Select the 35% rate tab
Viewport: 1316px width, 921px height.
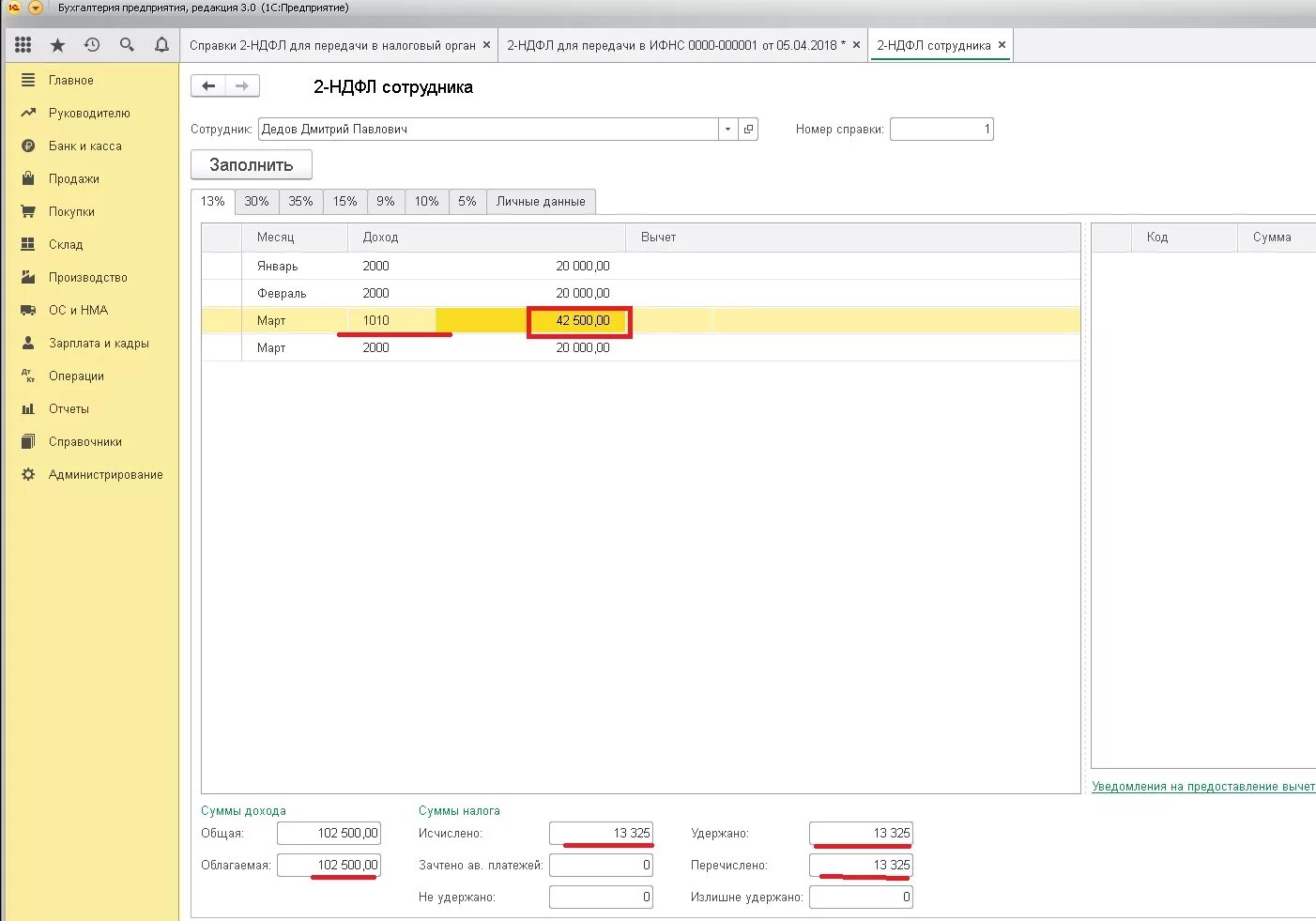pyautogui.click(x=300, y=201)
